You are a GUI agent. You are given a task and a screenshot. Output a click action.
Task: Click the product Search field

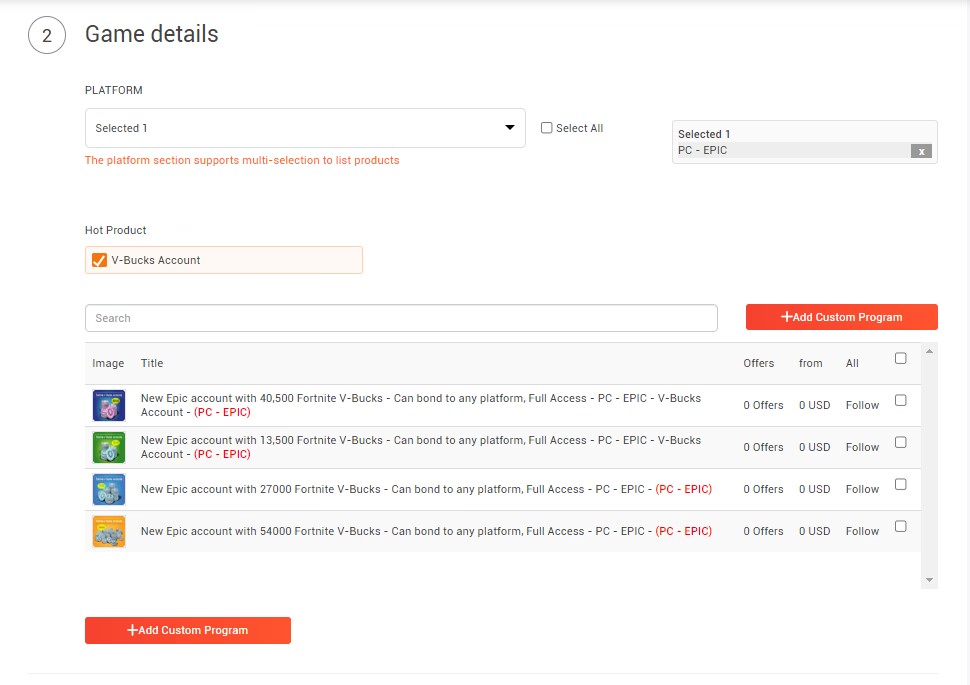[401, 318]
